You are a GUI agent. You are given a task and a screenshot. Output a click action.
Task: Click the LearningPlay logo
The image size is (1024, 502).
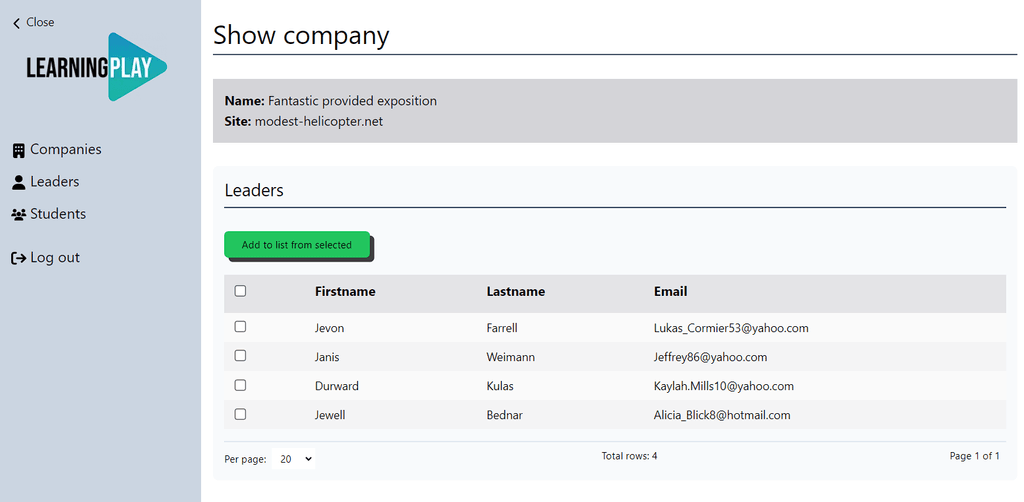click(97, 67)
